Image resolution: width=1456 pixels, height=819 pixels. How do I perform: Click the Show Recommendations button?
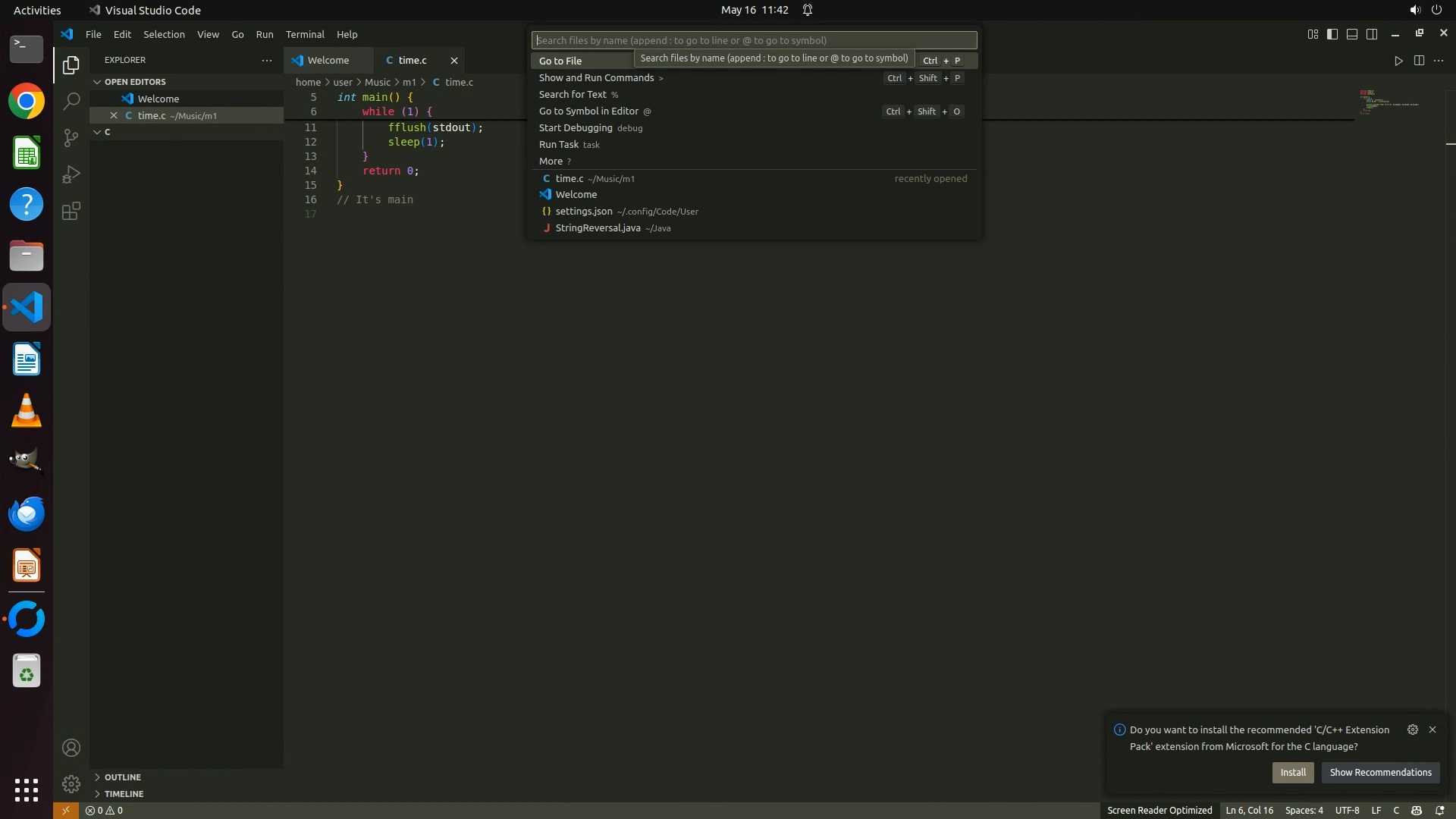tap(1380, 772)
